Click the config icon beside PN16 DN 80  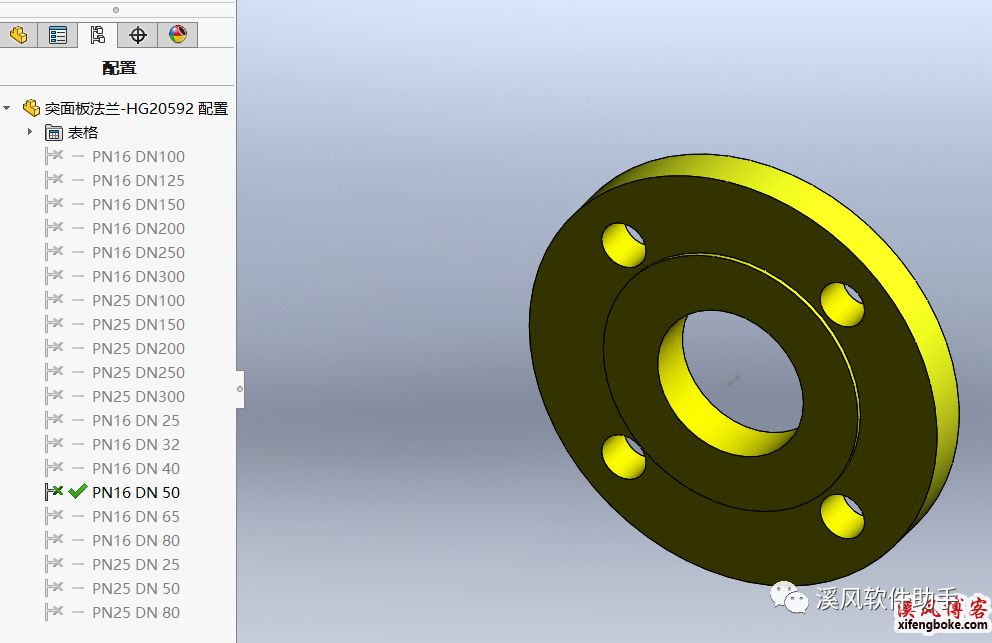point(54,540)
